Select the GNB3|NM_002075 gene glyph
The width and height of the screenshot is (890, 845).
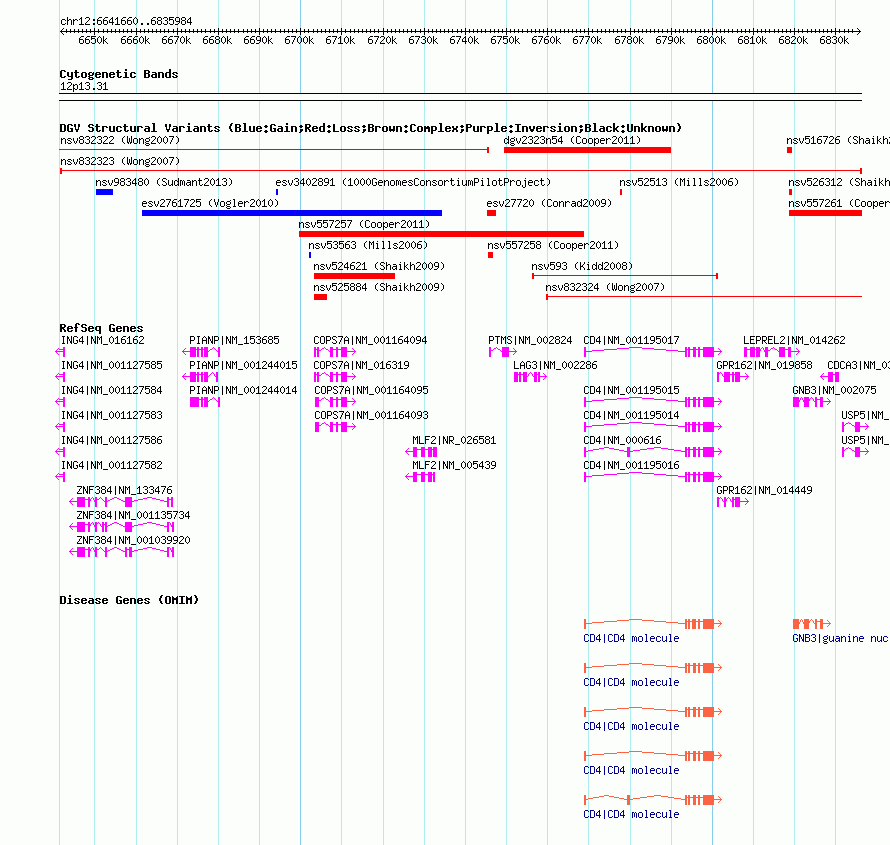812,402
